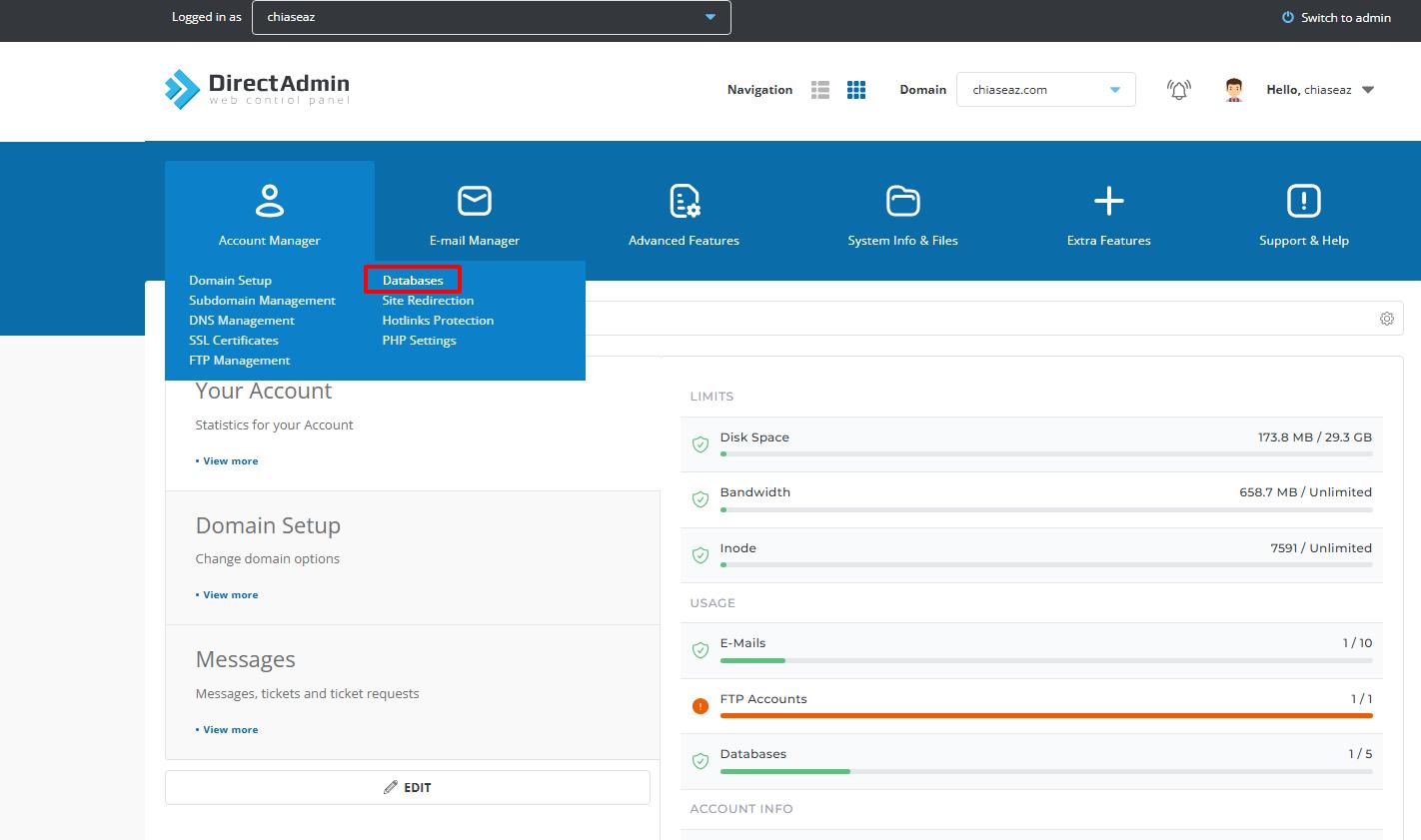Click the notifications bell icon

coord(1179,90)
